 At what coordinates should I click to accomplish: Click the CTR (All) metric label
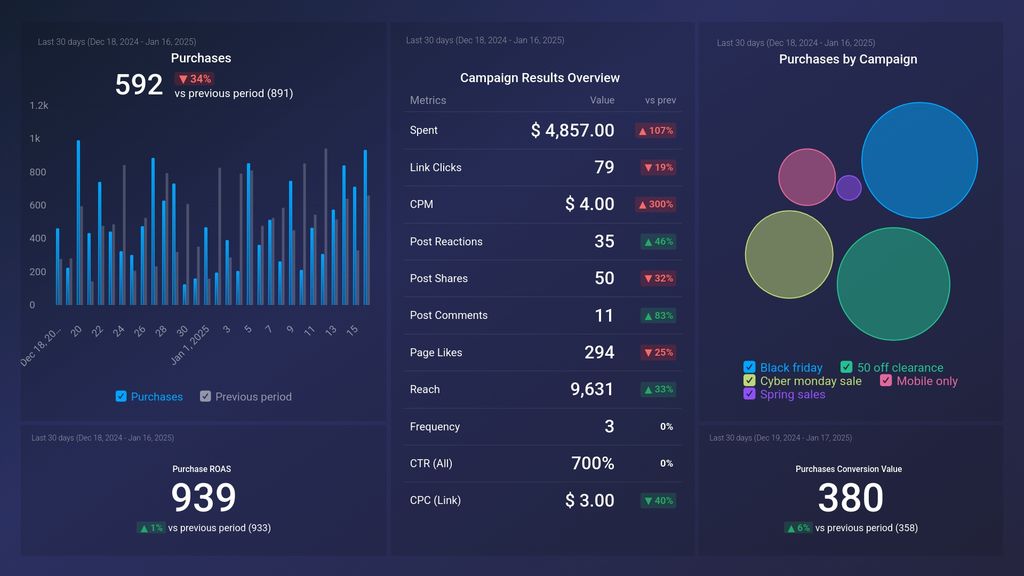[x=431, y=463]
